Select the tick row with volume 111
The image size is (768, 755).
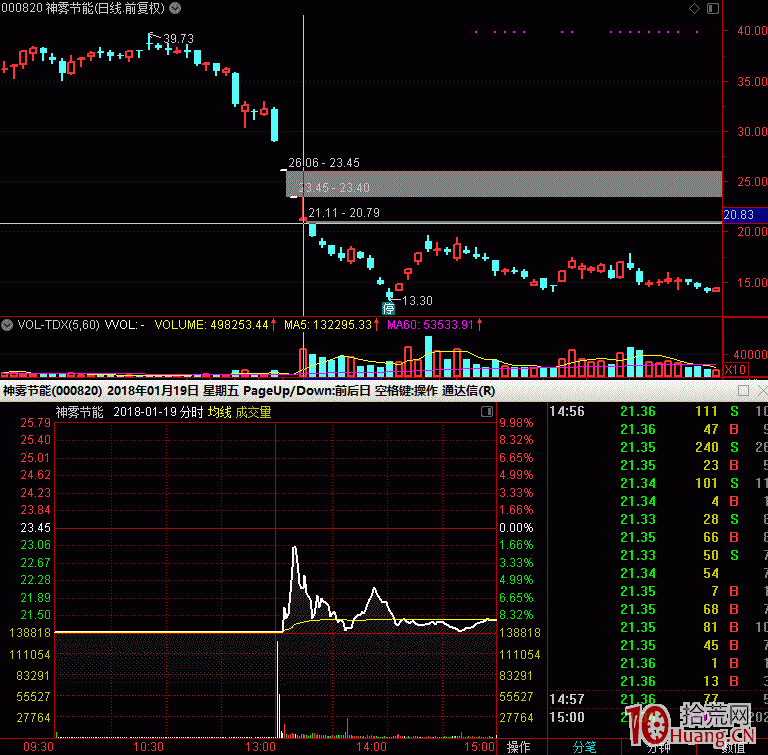point(657,411)
